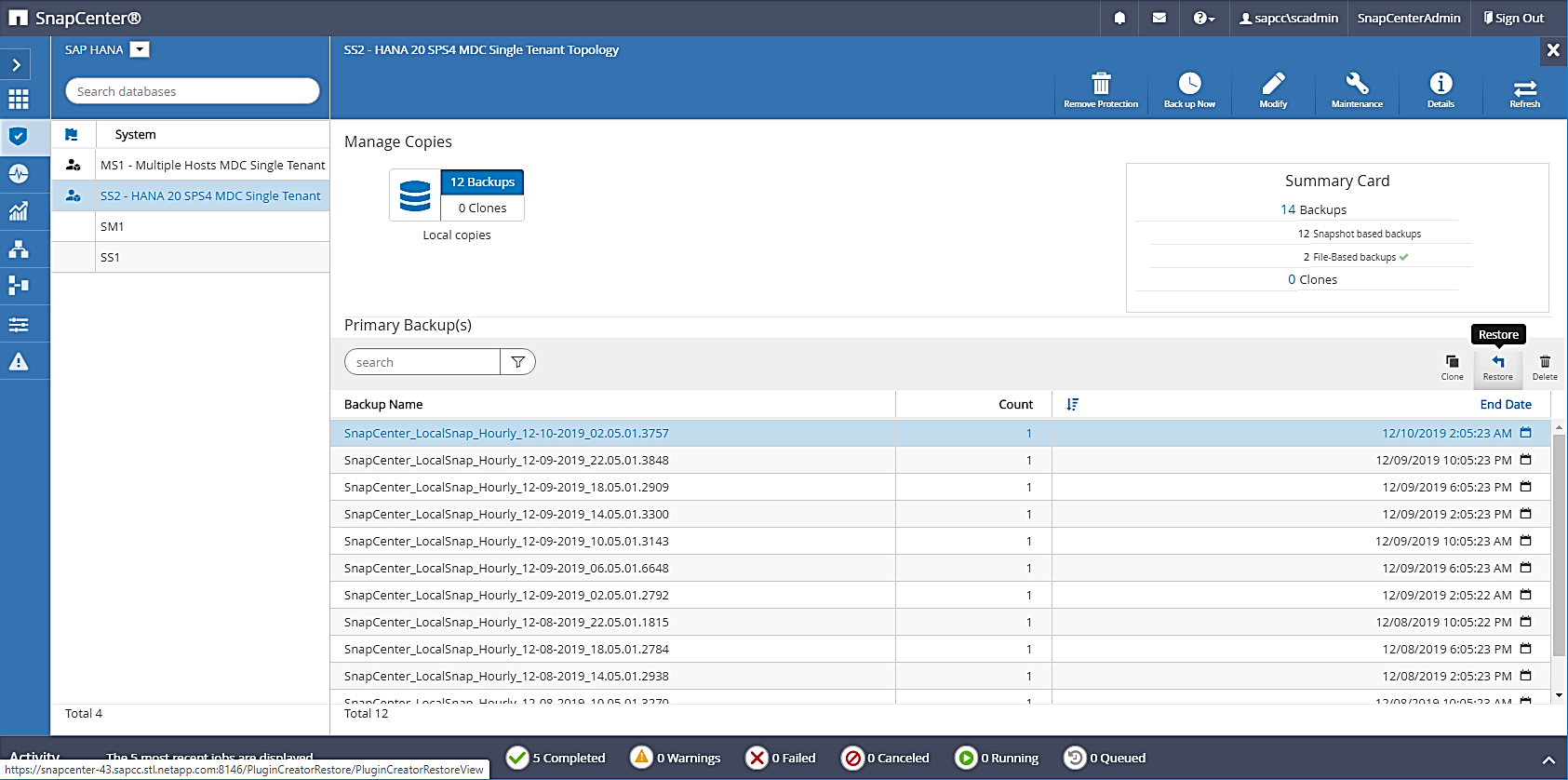Click the Search databases field
This screenshot has width=1568, height=780.
click(x=192, y=91)
